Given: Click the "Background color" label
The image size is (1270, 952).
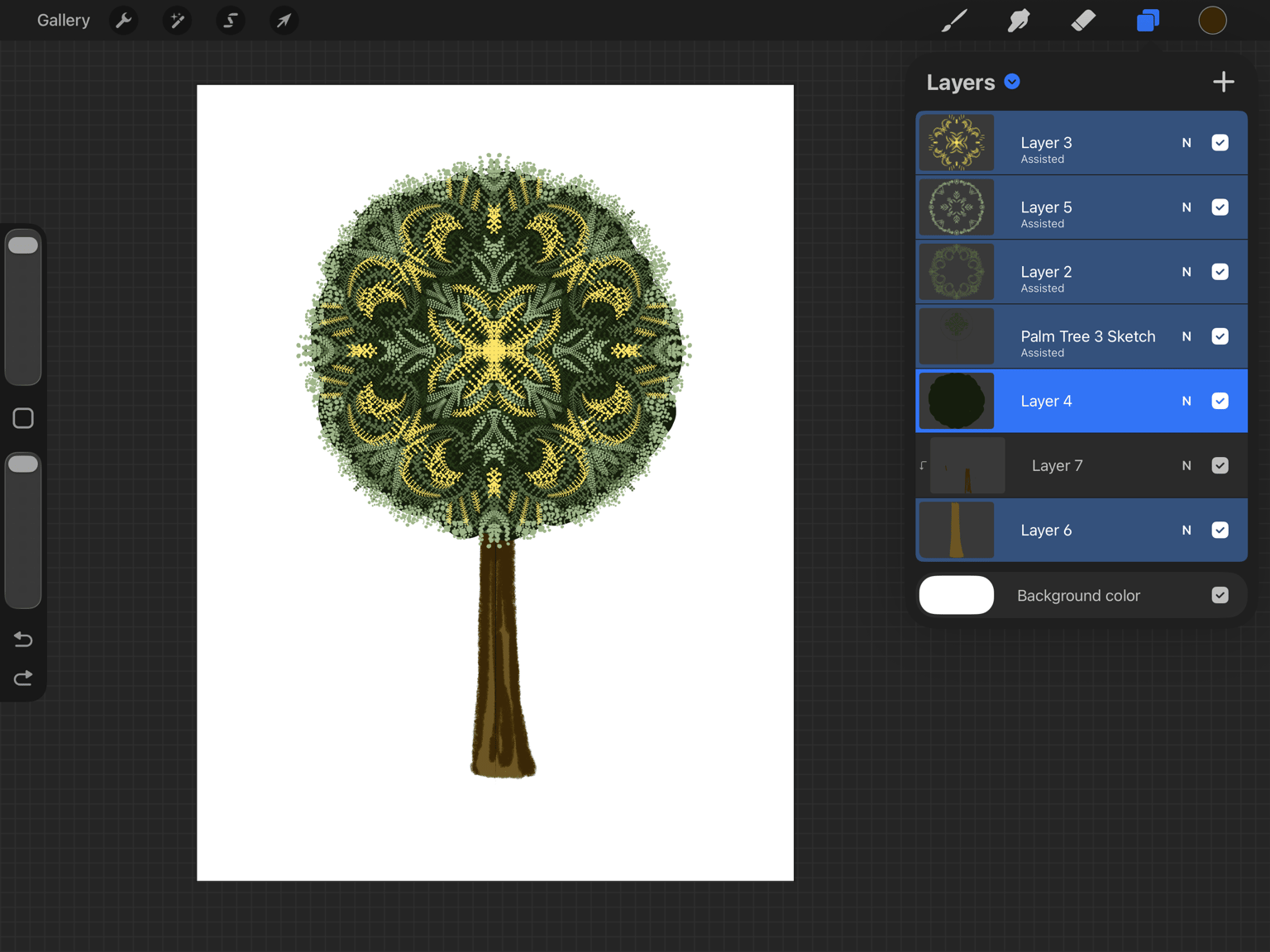Looking at the screenshot, I should [1078, 596].
